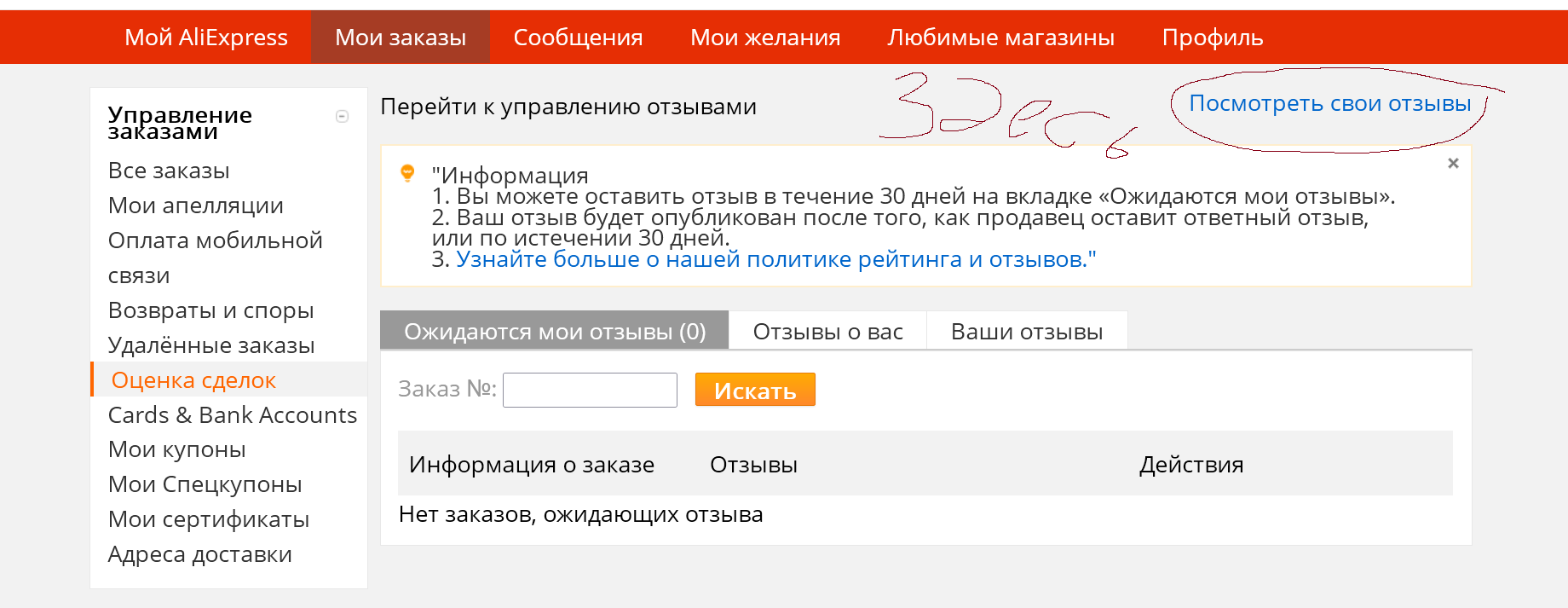Select the Мои заказы tab in top bar
The height and width of the screenshot is (608, 1568).
tap(401, 38)
